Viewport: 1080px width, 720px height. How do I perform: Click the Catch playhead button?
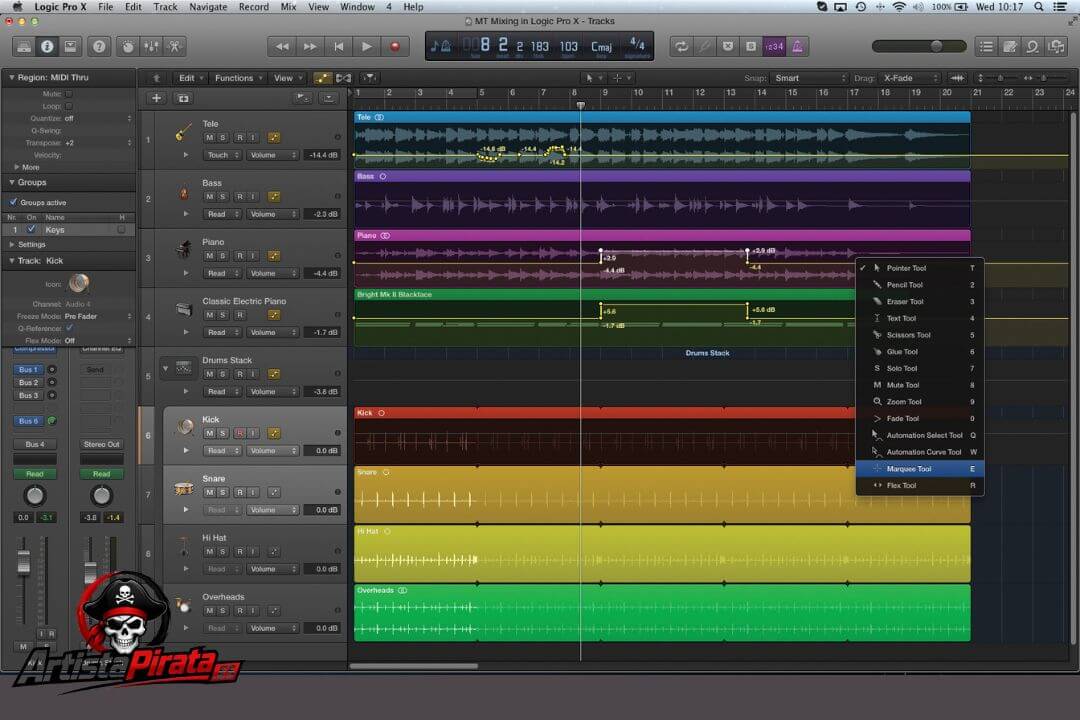[370, 79]
